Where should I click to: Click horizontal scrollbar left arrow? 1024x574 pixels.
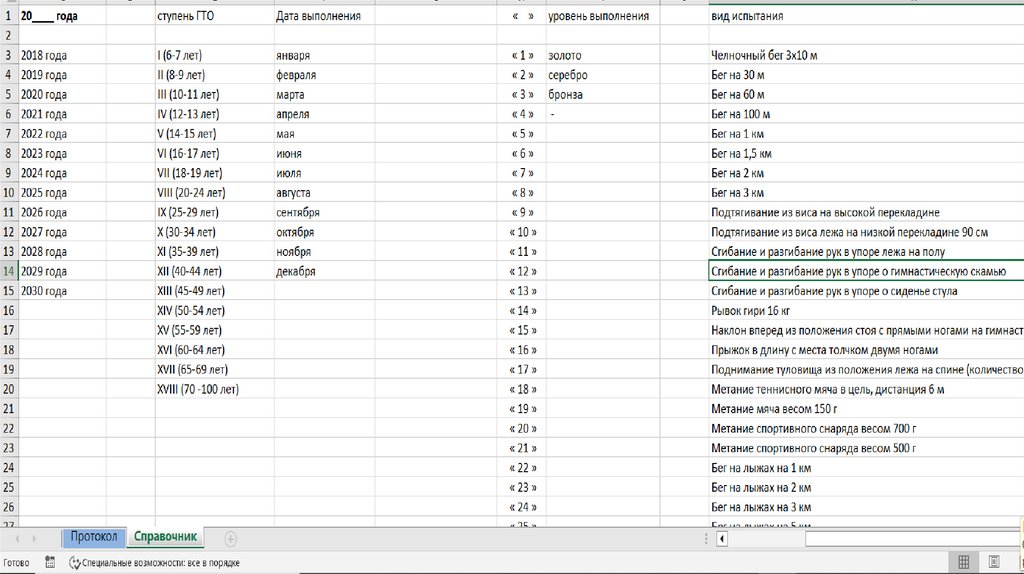pyautogui.click(x=723, y=539)
